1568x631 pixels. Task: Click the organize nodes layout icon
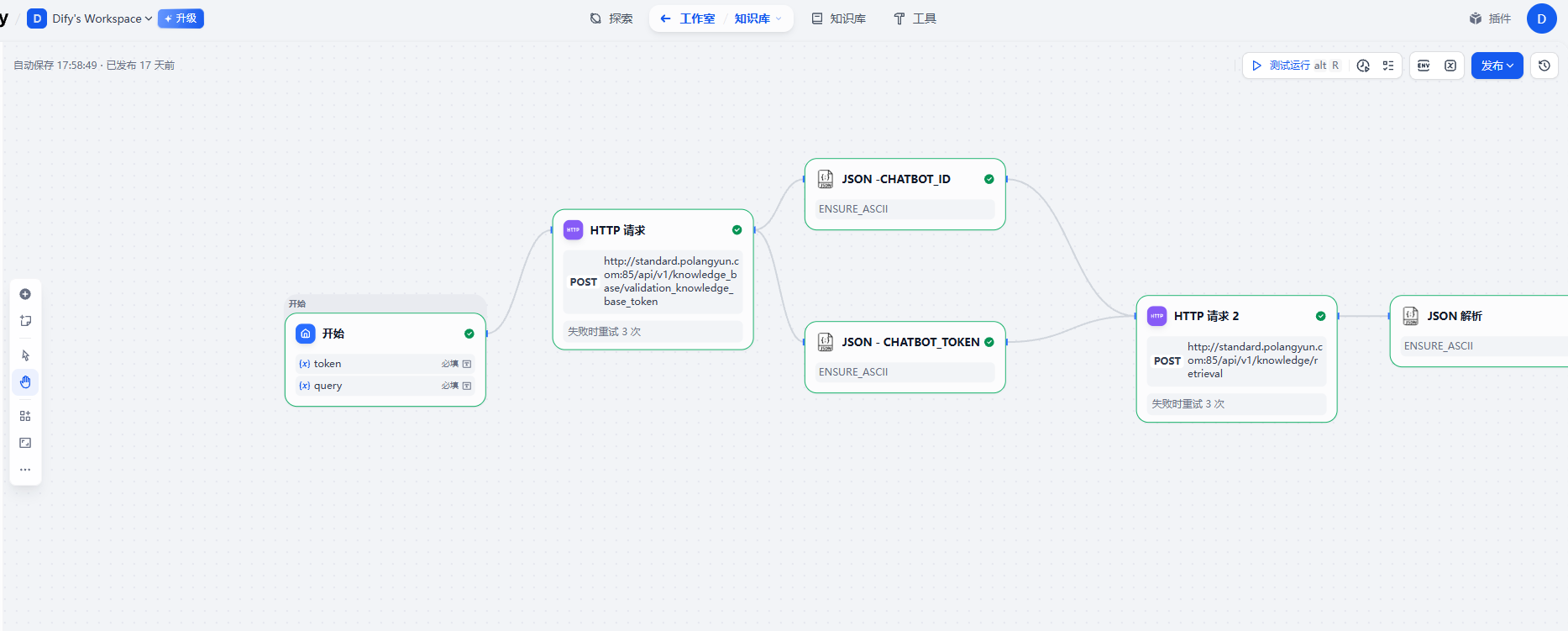coord(25,416)
